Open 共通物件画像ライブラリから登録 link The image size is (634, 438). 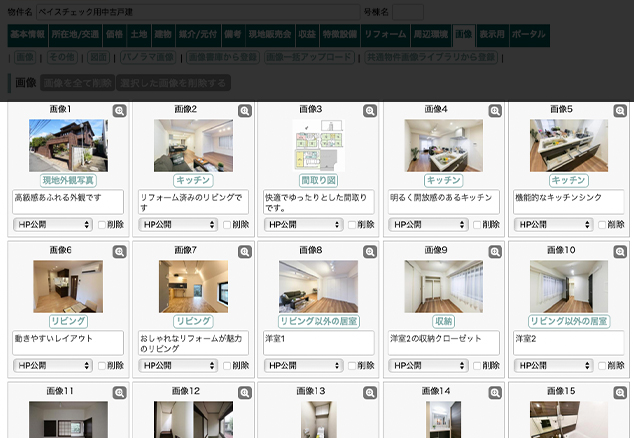[x=431, y=57]
